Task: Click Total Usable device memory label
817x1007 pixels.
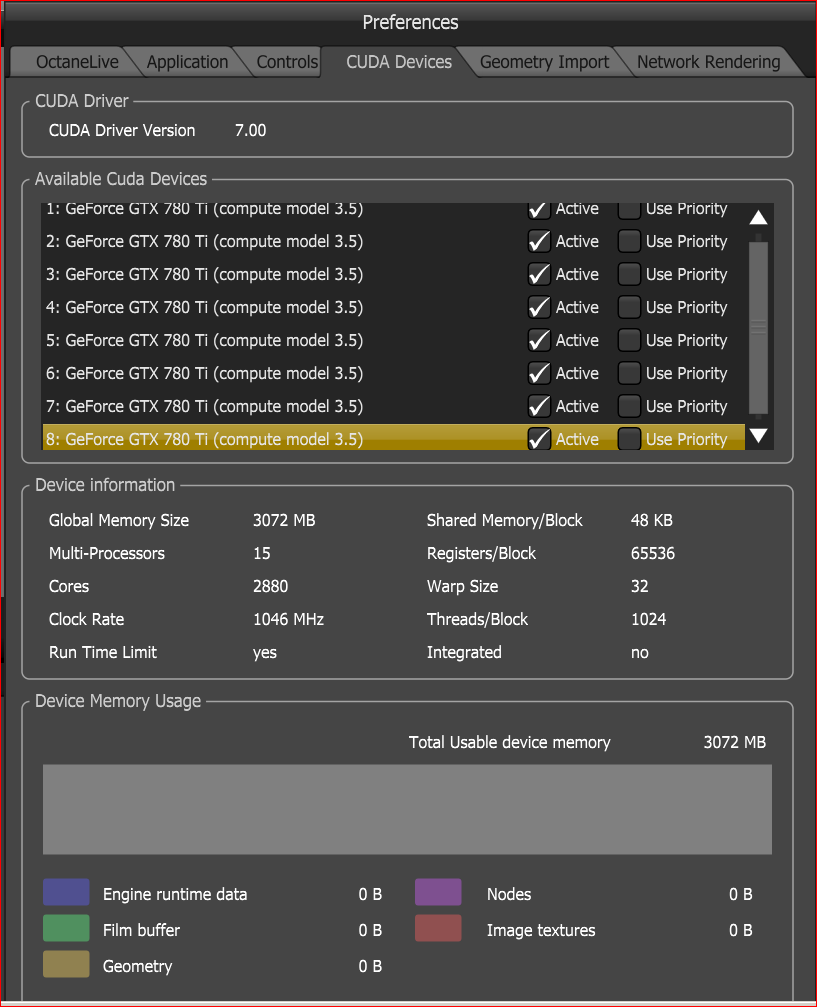Action: click(509, 742)
